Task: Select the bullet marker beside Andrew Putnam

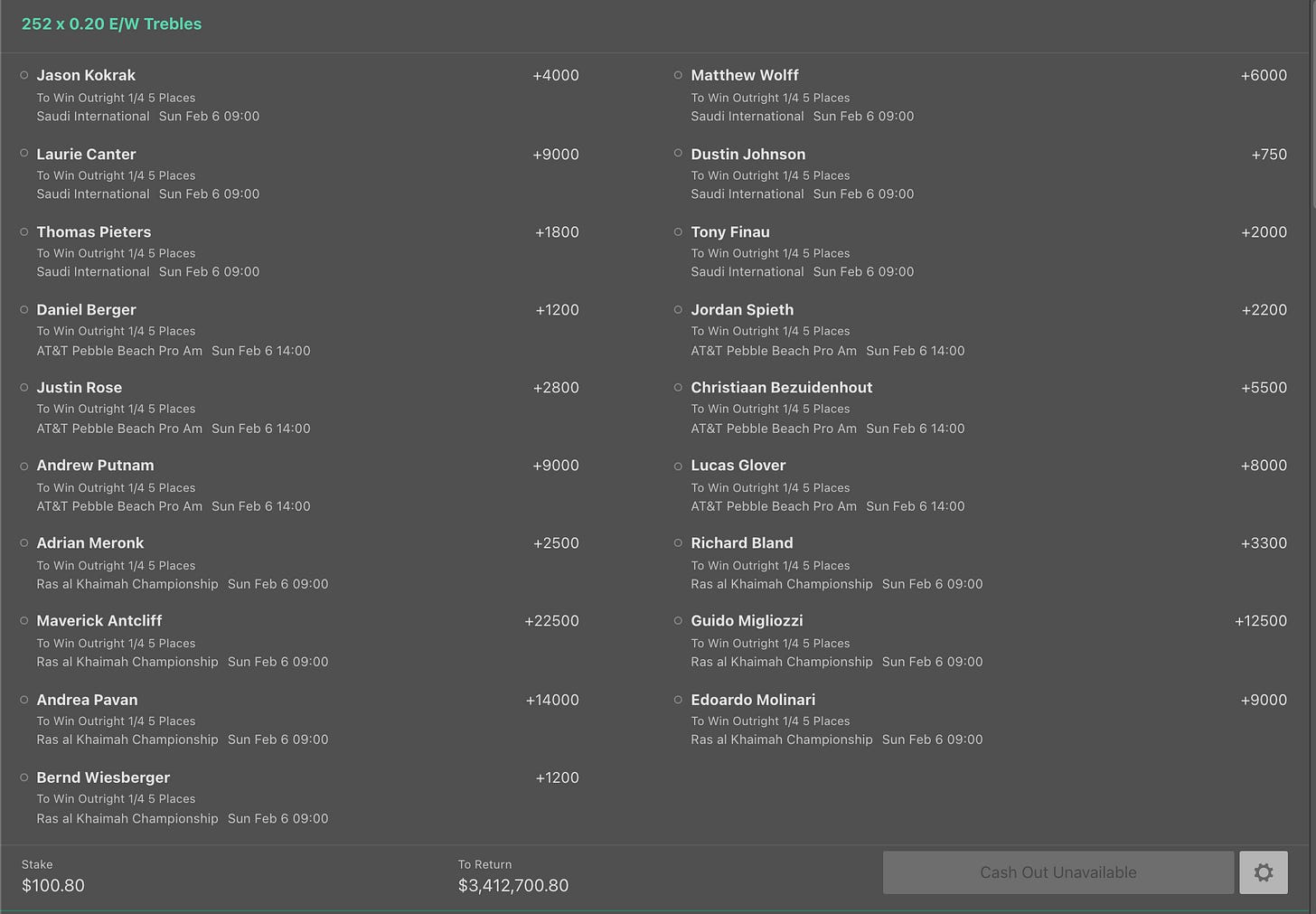Action: (24, 466)
